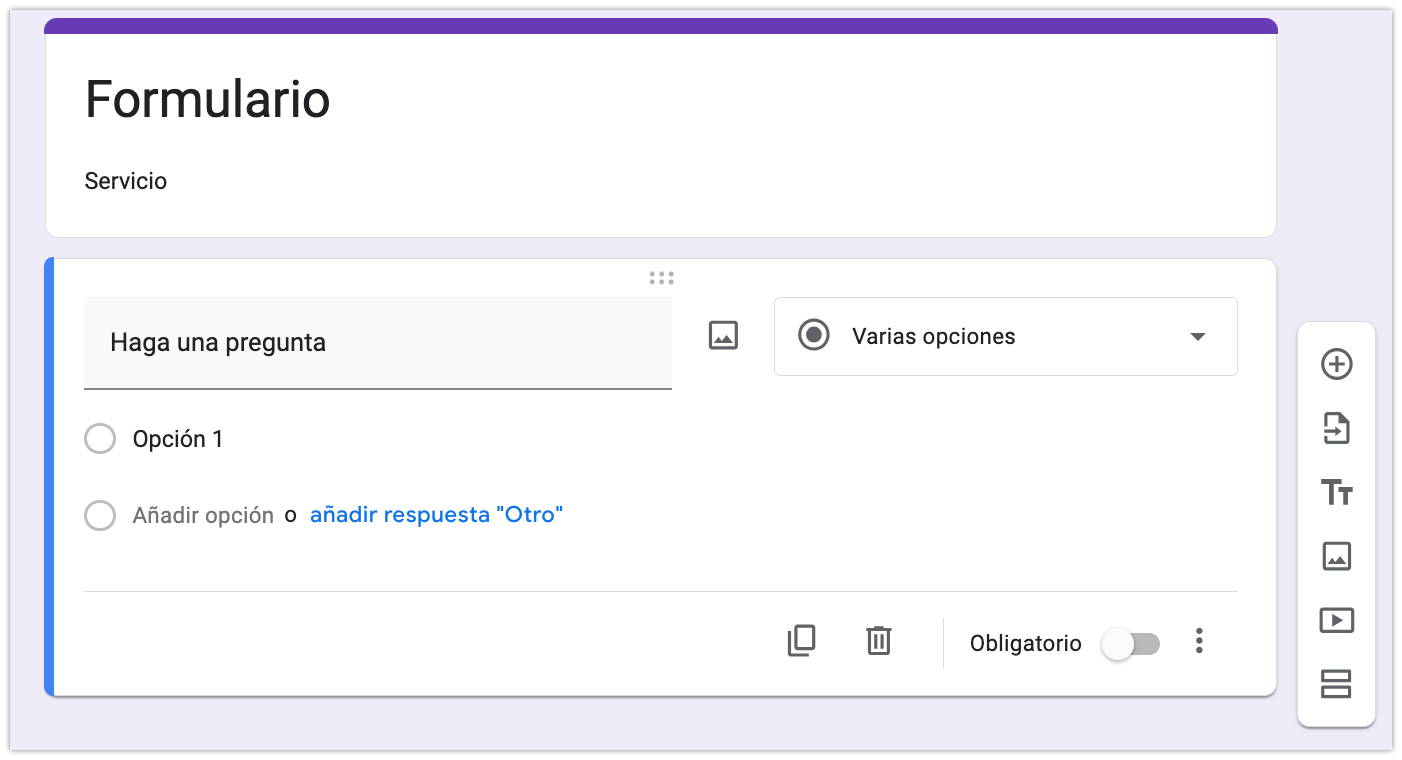This screenshot has height=760, width=1402.
Task: Click añadir respuesta "Otro" link
Action: 436,515
